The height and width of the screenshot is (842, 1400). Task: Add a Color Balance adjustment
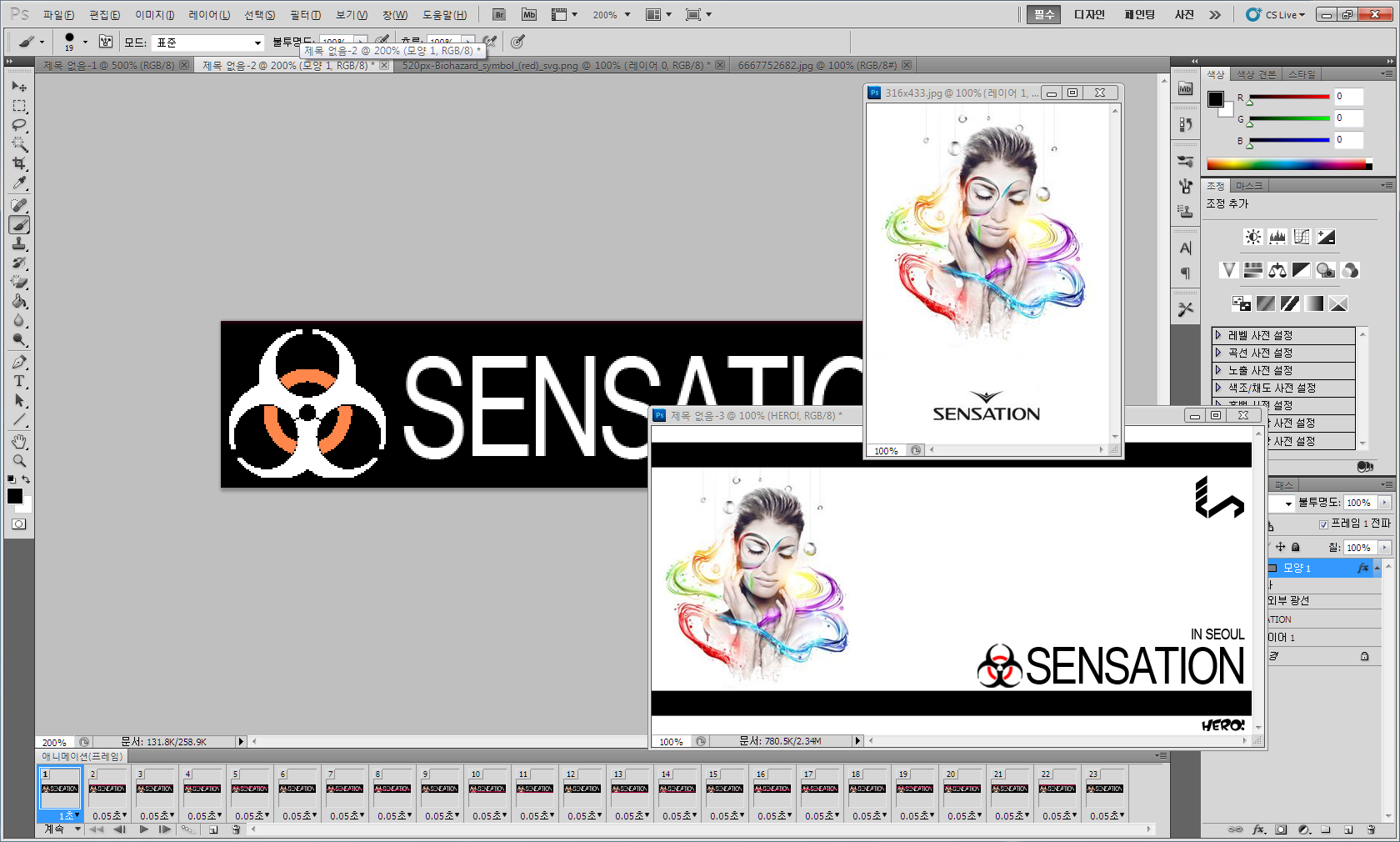1277,270
